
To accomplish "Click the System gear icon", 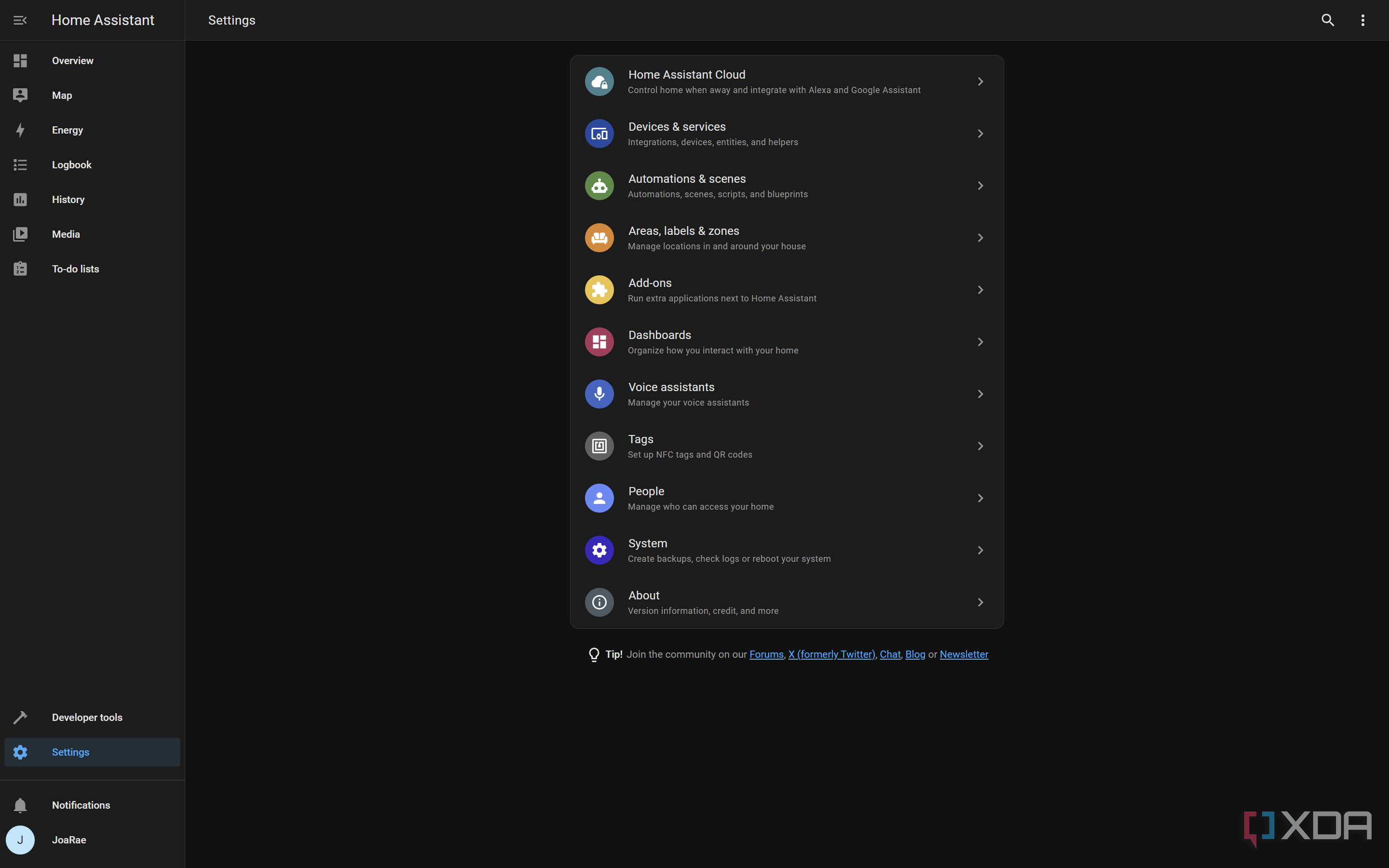I will 599,550.
